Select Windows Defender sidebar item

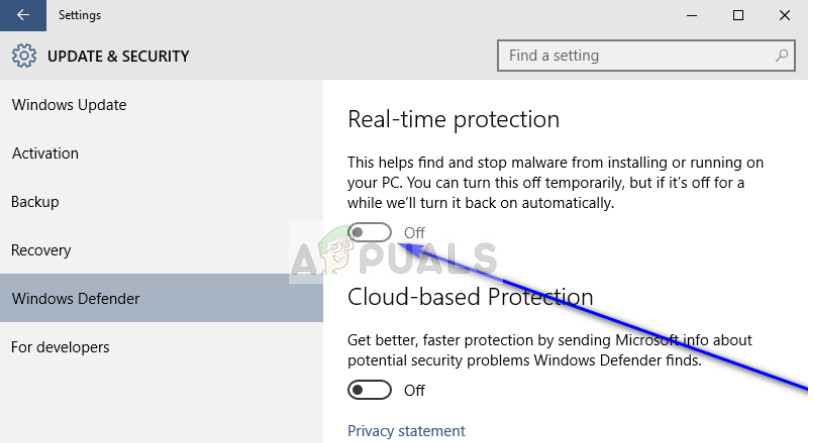161,298
